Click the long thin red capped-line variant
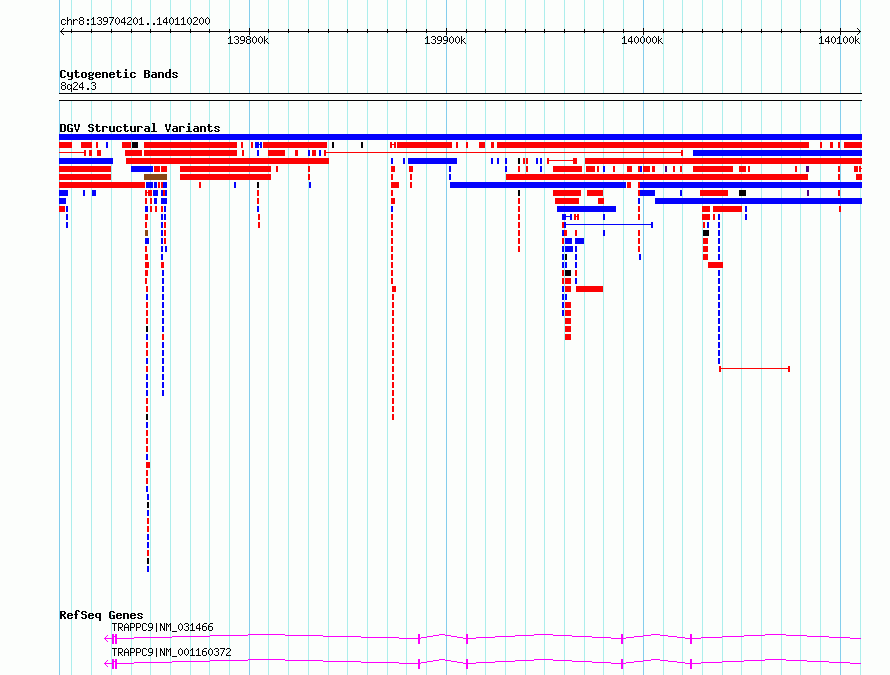This screenshot has width=890, height=675. click(503, 153)
